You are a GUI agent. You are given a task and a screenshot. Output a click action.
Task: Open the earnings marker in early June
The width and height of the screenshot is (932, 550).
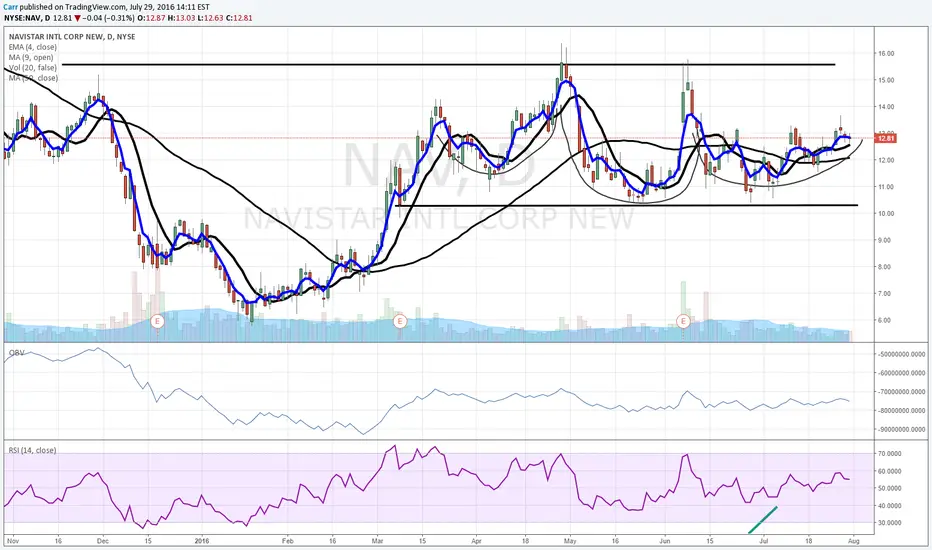(x=684, y=321)
